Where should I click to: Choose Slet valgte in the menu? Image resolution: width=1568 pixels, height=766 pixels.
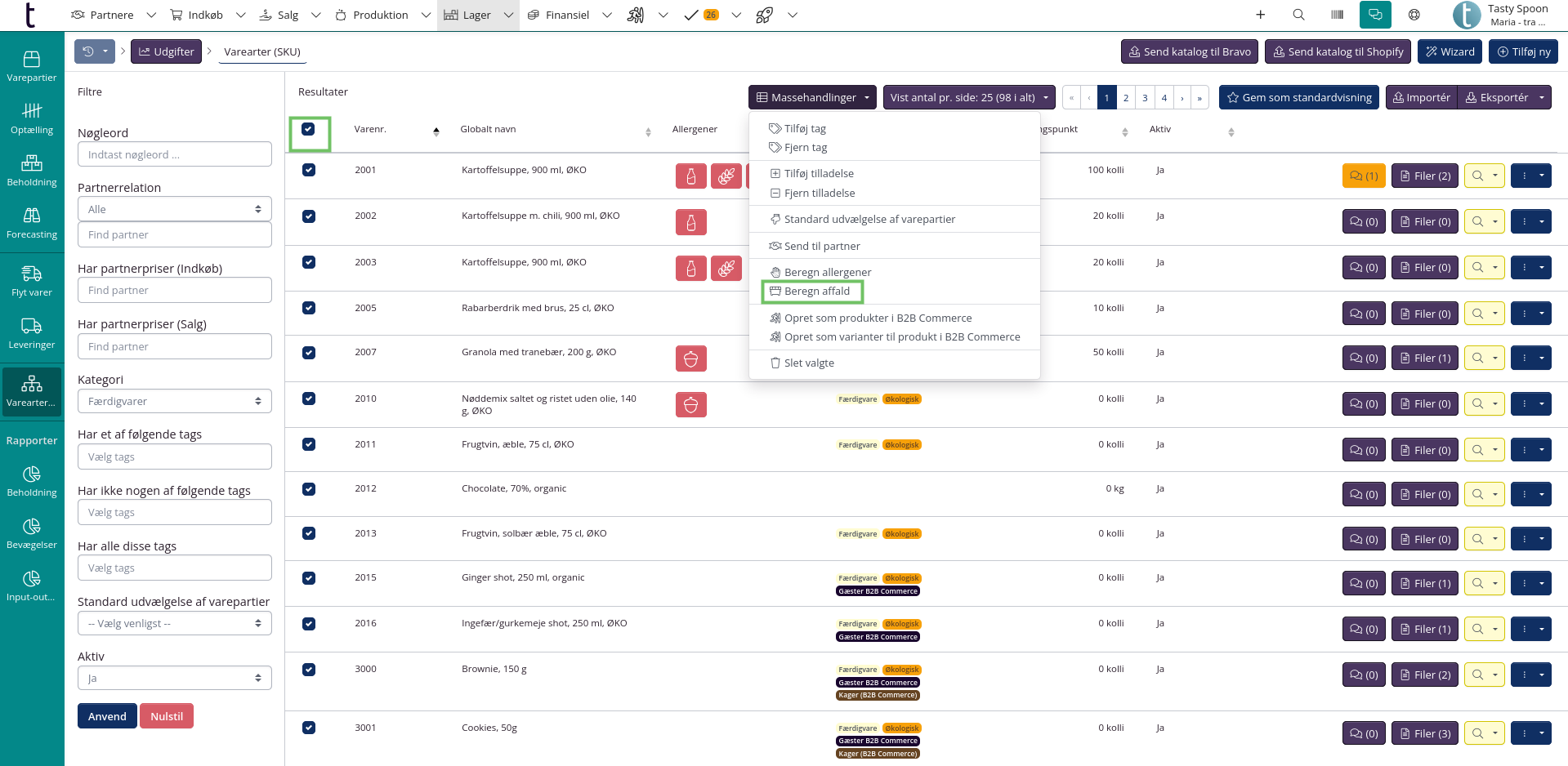[808, 363]
